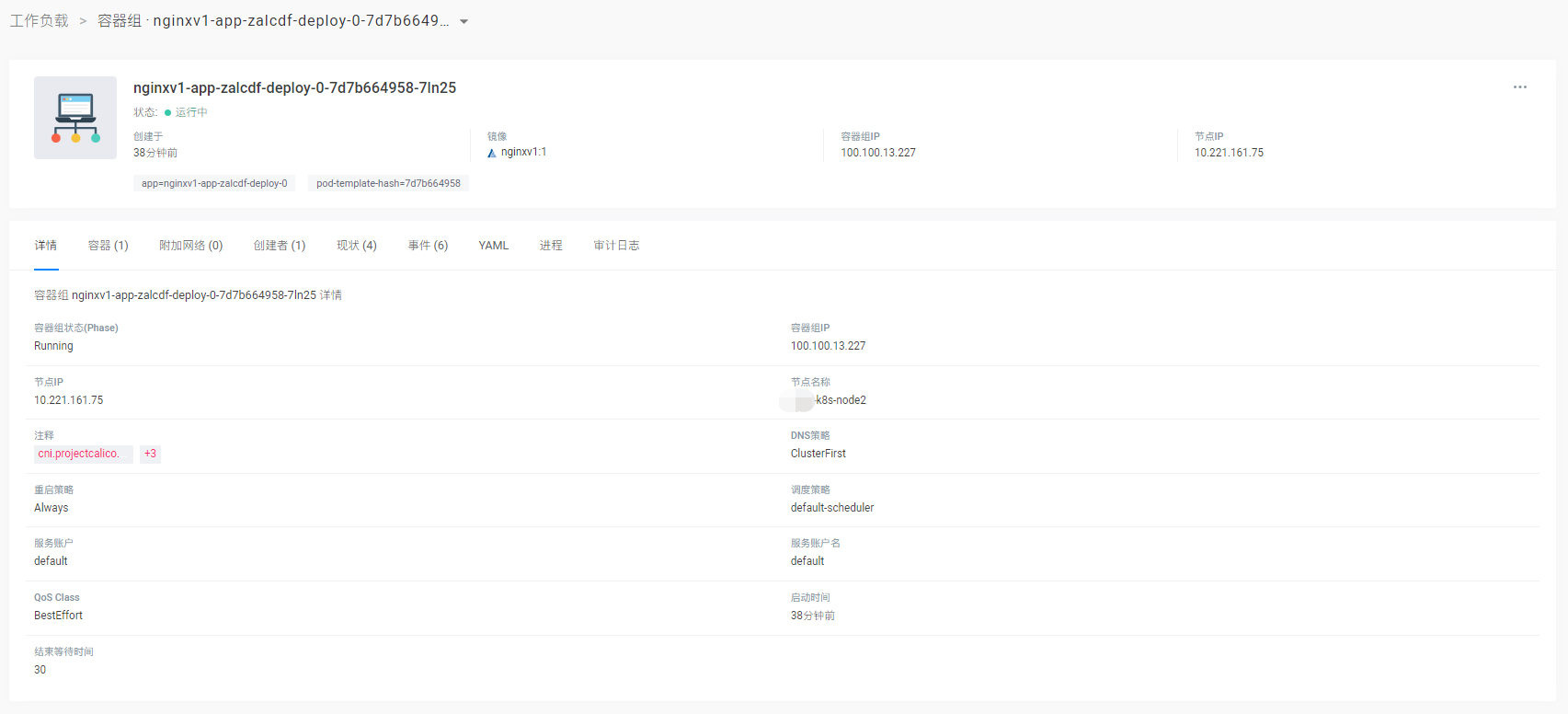Click the app=nginxv1-app-zalcdf-deploy-0 label tag
The width and height of the screenshot is (1568, 714).
(x=214, y=184)
